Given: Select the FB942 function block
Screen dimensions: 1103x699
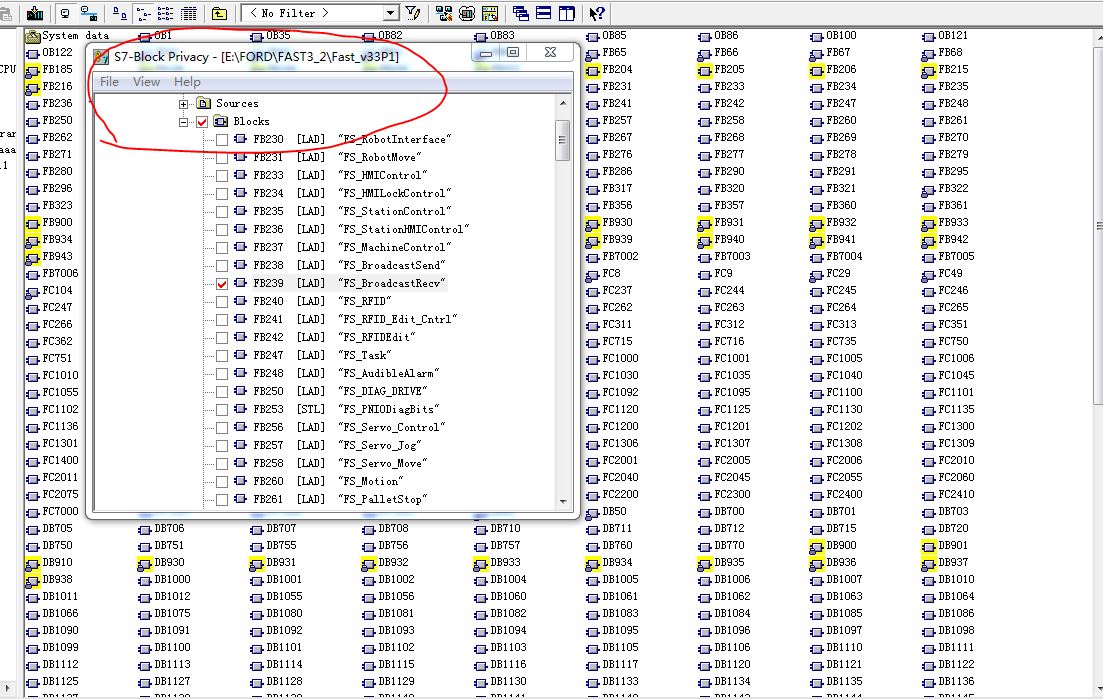Looking at the screenshot, I should tap(945, 240).
